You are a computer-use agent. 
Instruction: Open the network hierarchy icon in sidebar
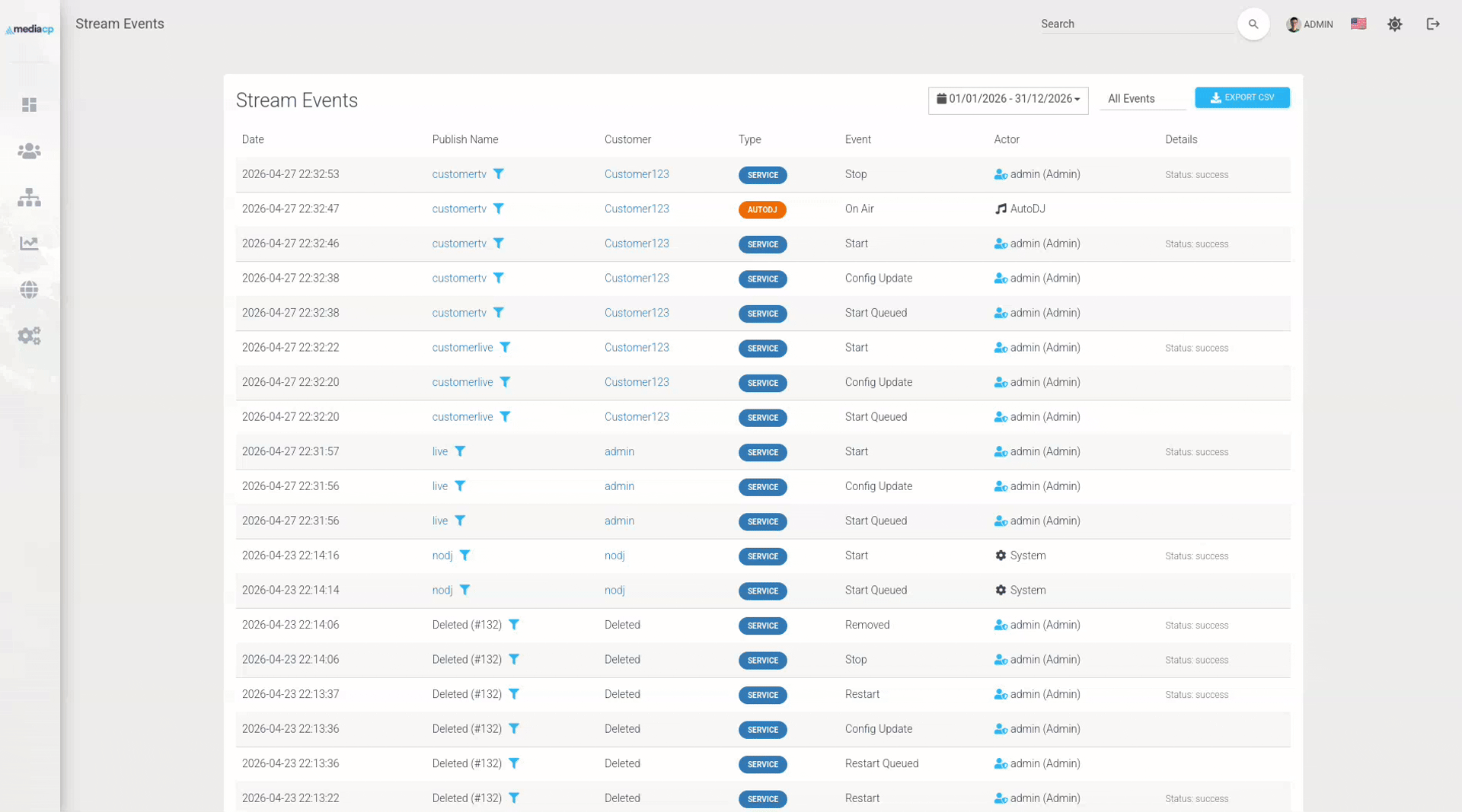tap(29, 198)
